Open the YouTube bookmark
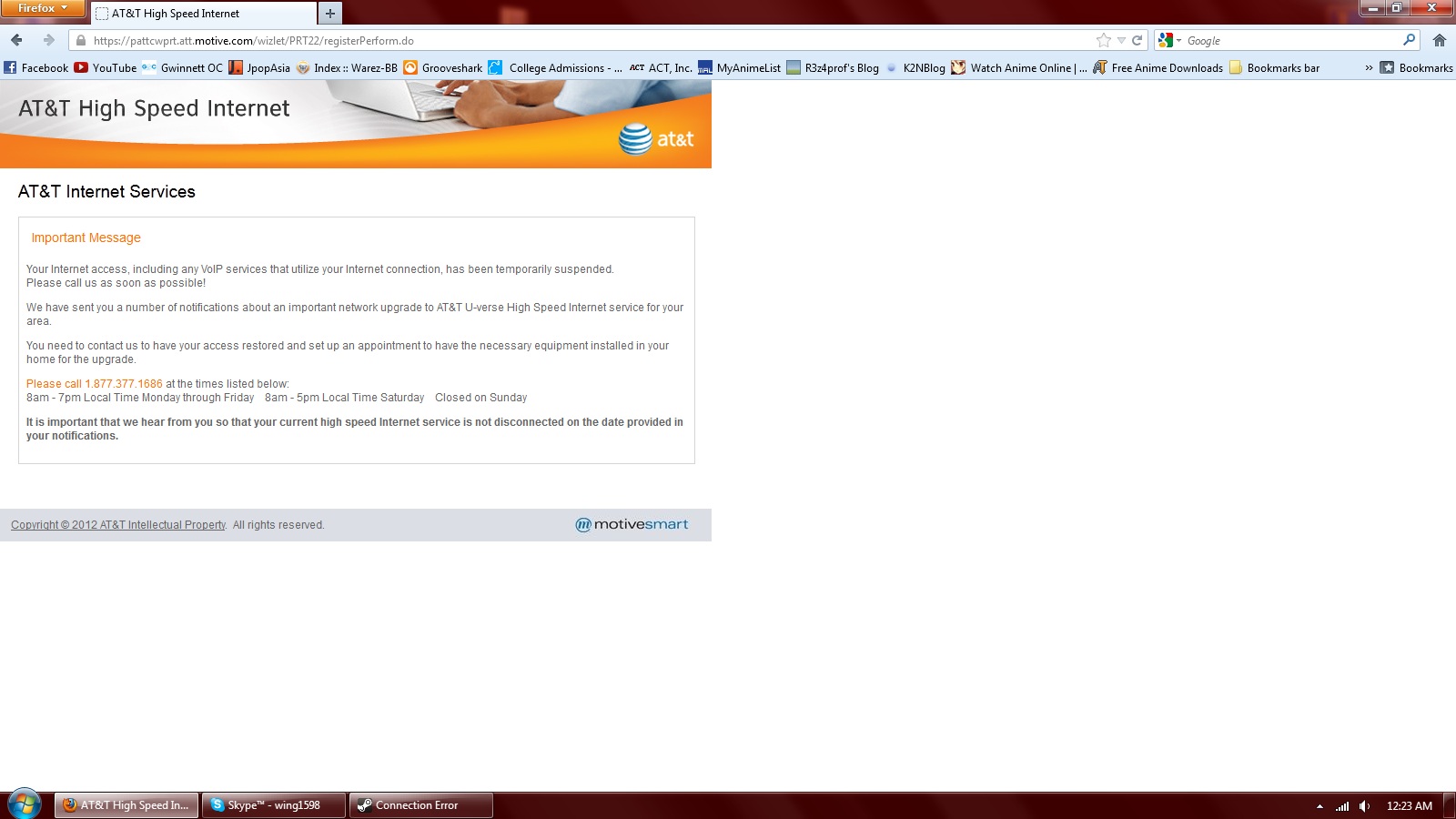 [x=106, y=67]
